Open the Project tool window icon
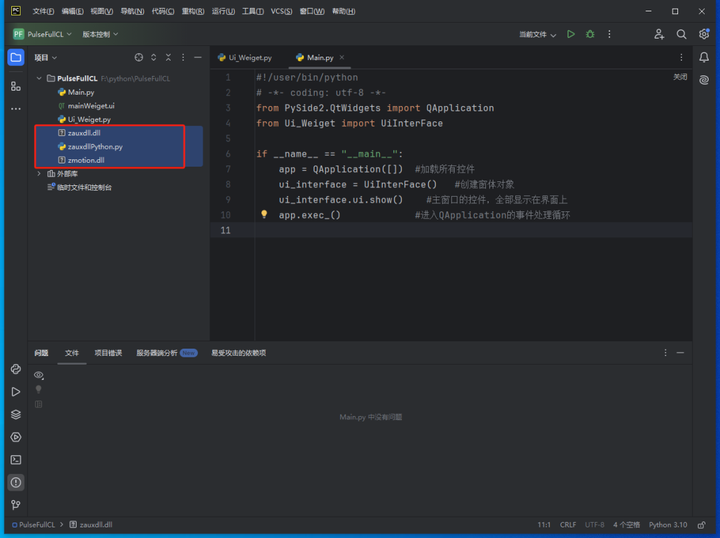This screenshot has height=538, width=720. [x=16, y=58]
